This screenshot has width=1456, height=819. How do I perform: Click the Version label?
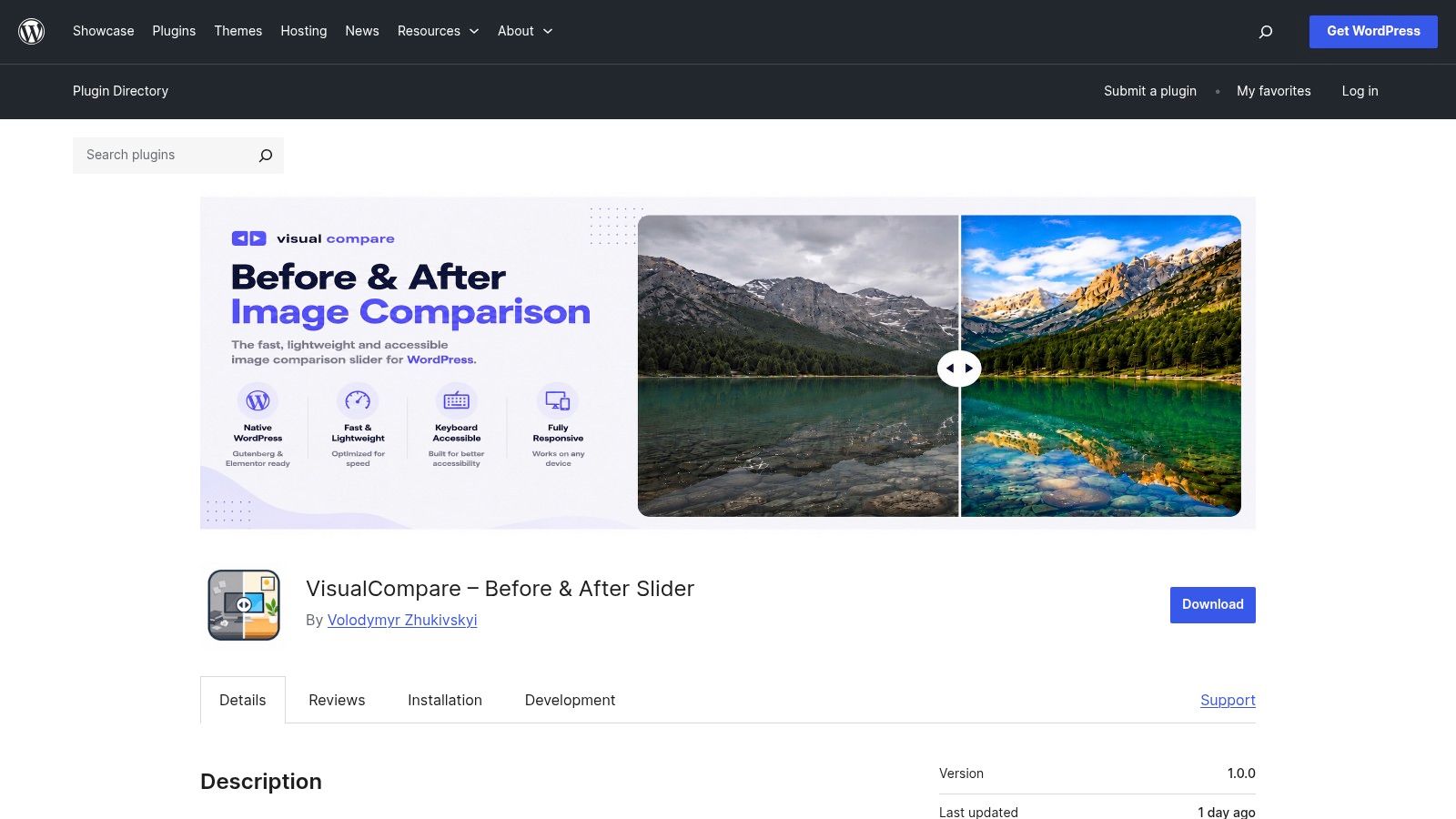pos(961,773)
